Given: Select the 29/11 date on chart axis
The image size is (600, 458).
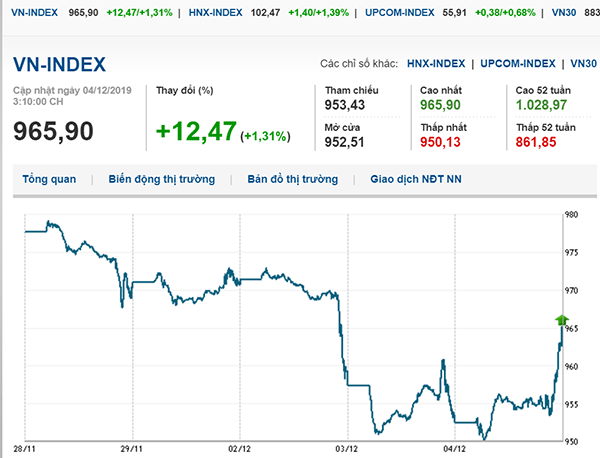Looking at the screenshot, I should point(132,449).
